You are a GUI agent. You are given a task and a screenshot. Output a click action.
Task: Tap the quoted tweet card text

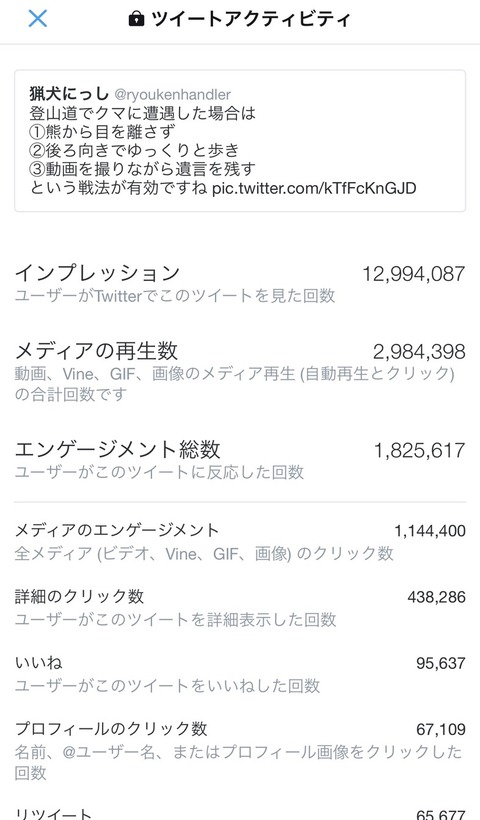(x=240, y=141)
